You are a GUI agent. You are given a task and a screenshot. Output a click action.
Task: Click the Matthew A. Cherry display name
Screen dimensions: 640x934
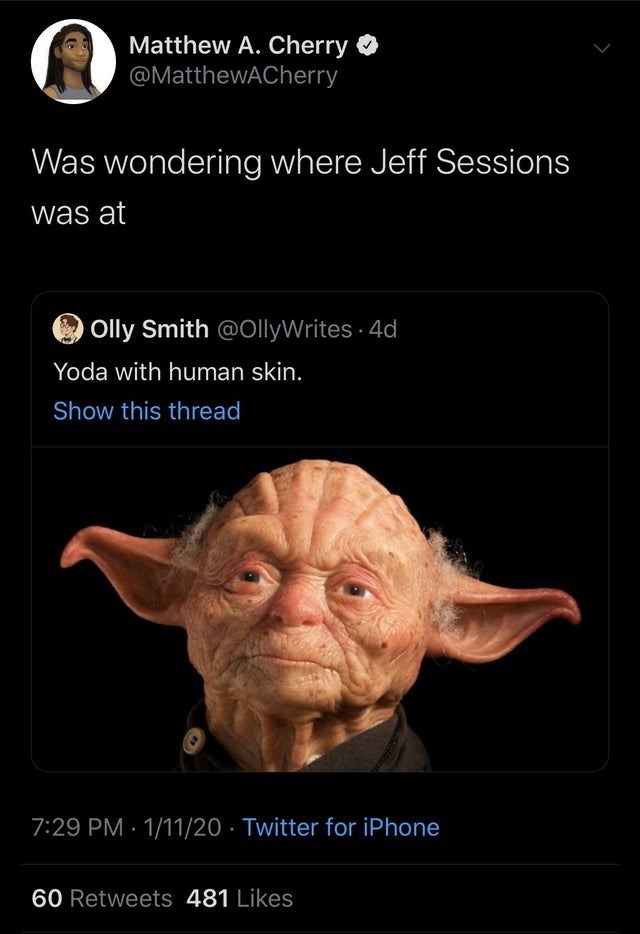[238, 45]
